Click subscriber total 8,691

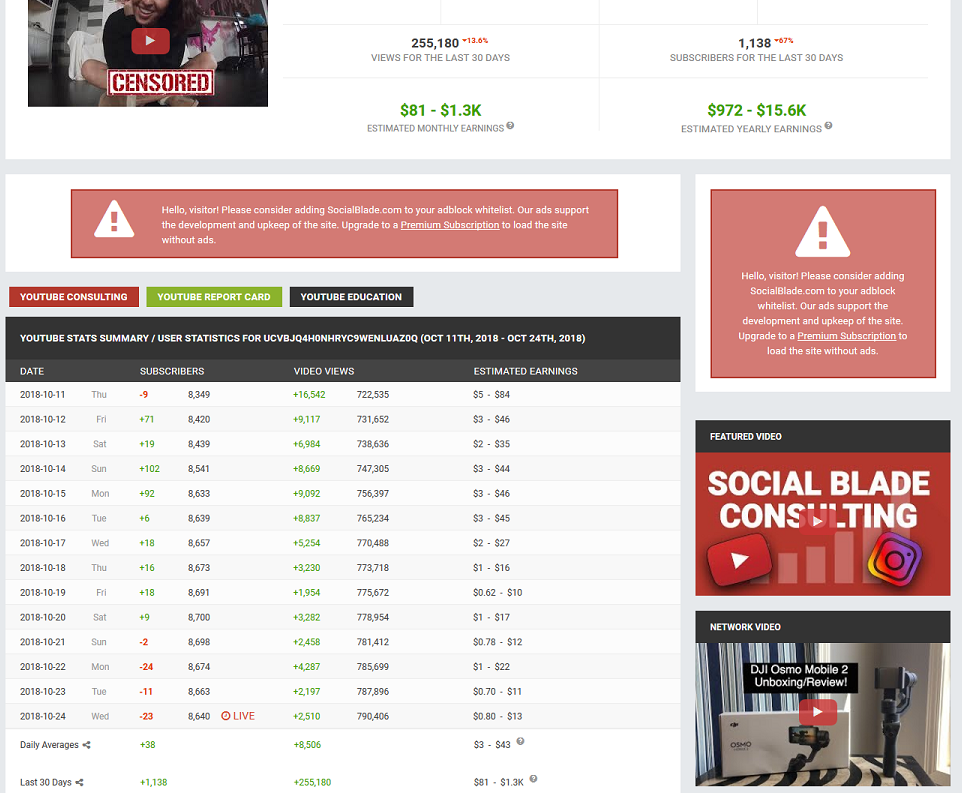[x=199, y=592]
